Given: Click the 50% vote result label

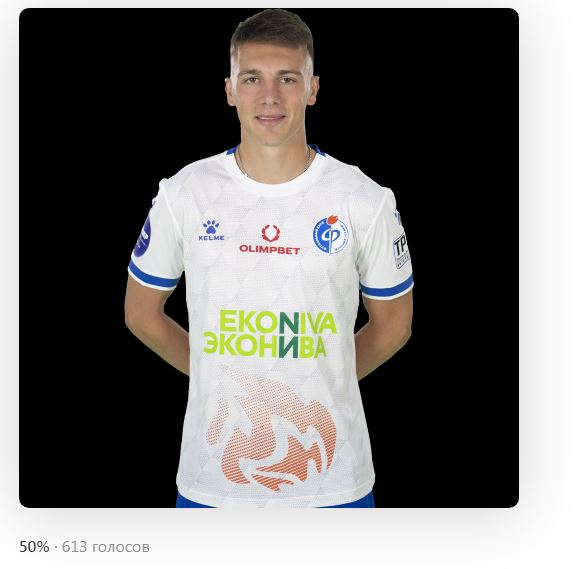Looking at the screenshot, I should (x=34, y=546).
